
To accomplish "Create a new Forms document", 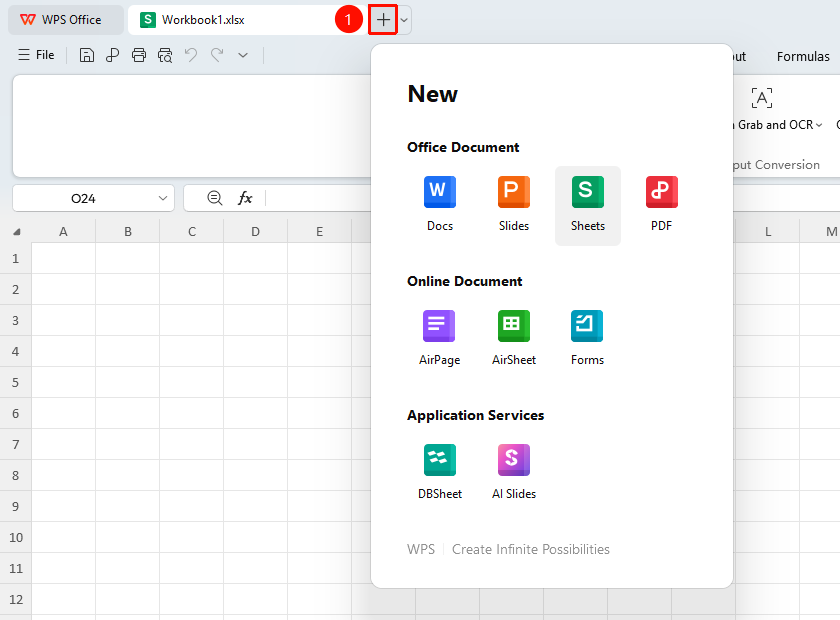I will coord(587,339).
